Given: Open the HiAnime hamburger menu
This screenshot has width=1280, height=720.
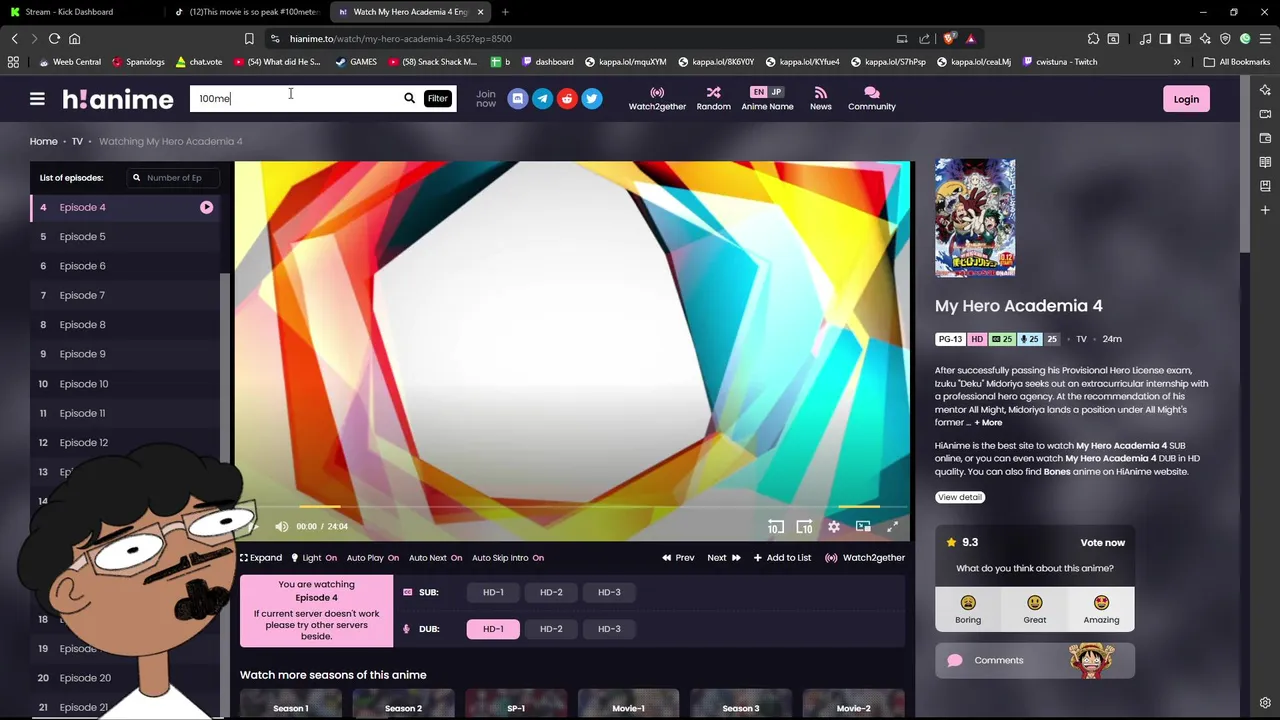Looking at the screenshot, I should (37, 99).
